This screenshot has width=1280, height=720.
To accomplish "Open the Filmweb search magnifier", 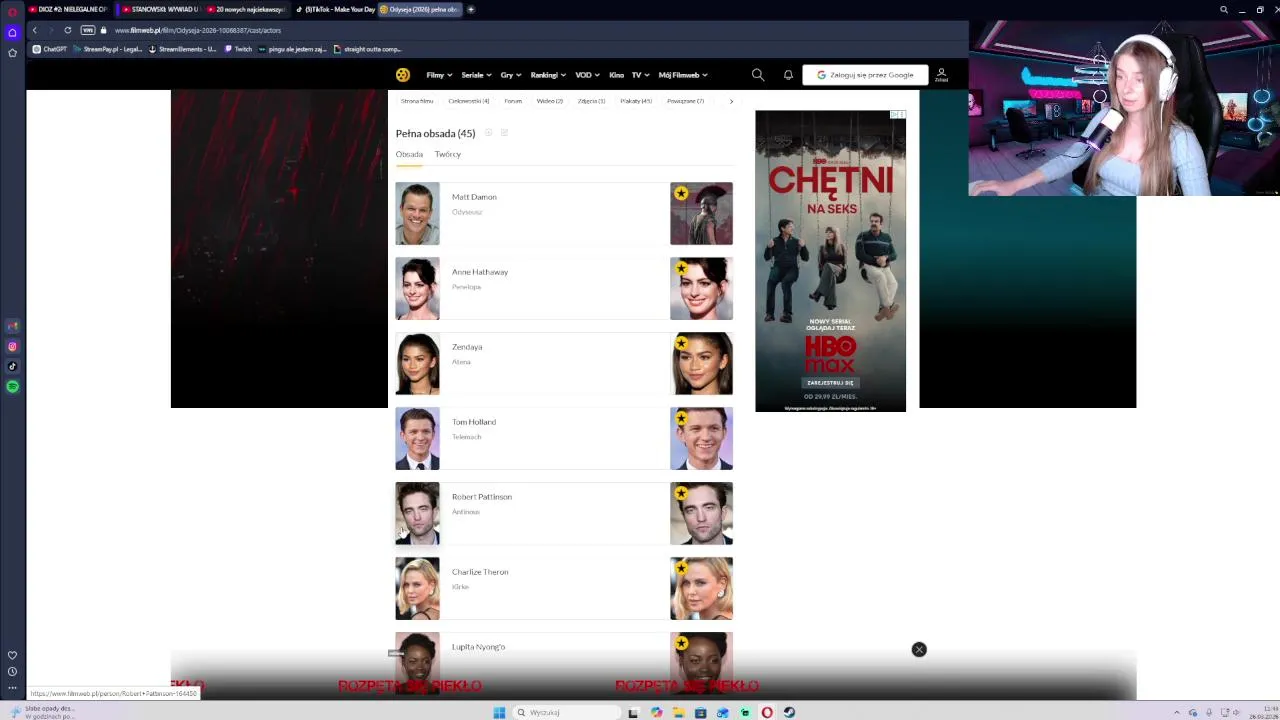I will 758,75.
